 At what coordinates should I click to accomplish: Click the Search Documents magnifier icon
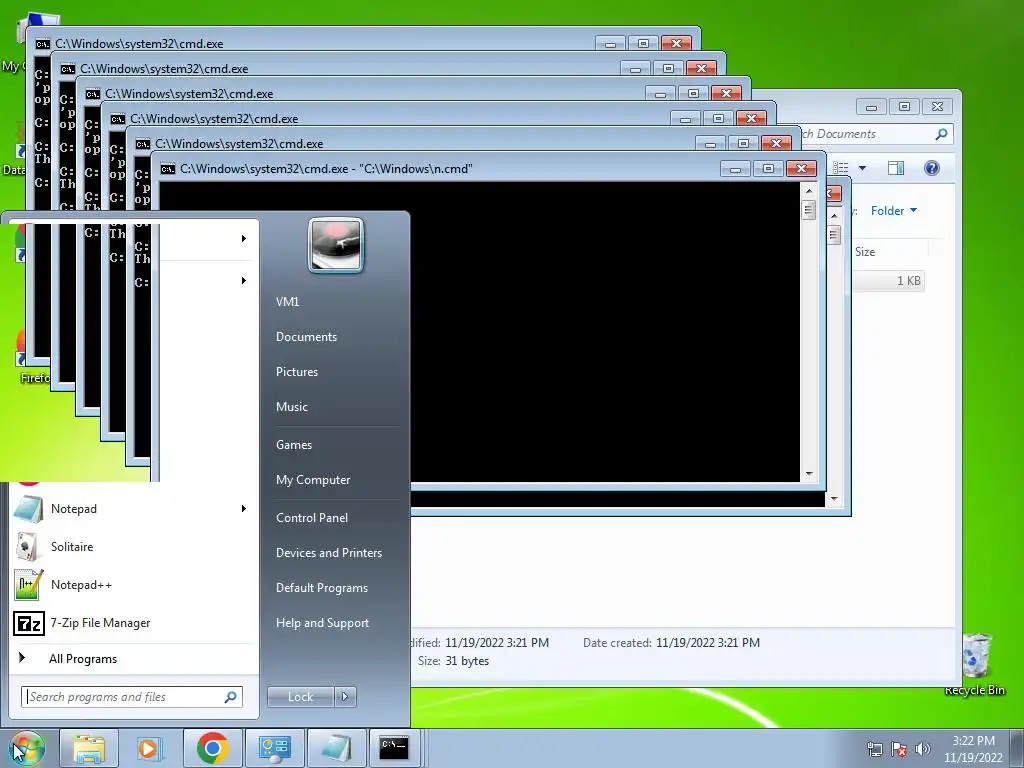941,134
